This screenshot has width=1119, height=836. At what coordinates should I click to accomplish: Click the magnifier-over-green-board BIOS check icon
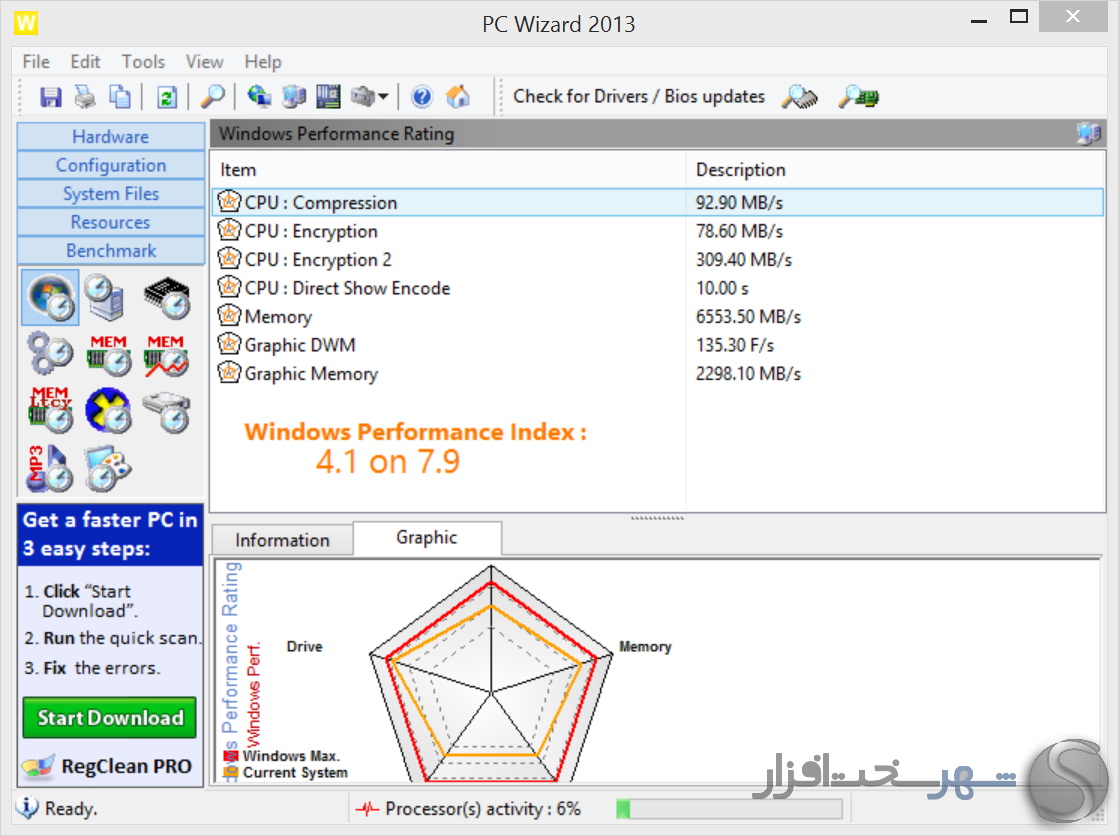point(859,96)
